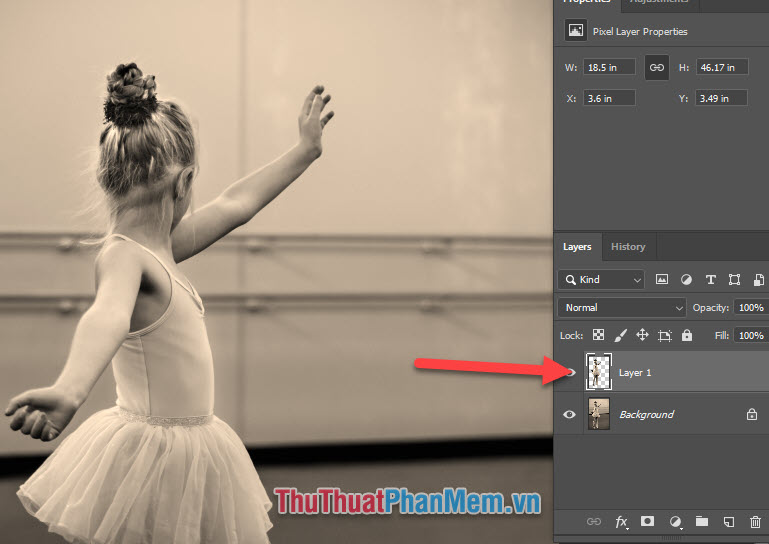The image size is (769, 544).
Task: Edit the Fill value 100%
Action: click(x=751, y=336)
